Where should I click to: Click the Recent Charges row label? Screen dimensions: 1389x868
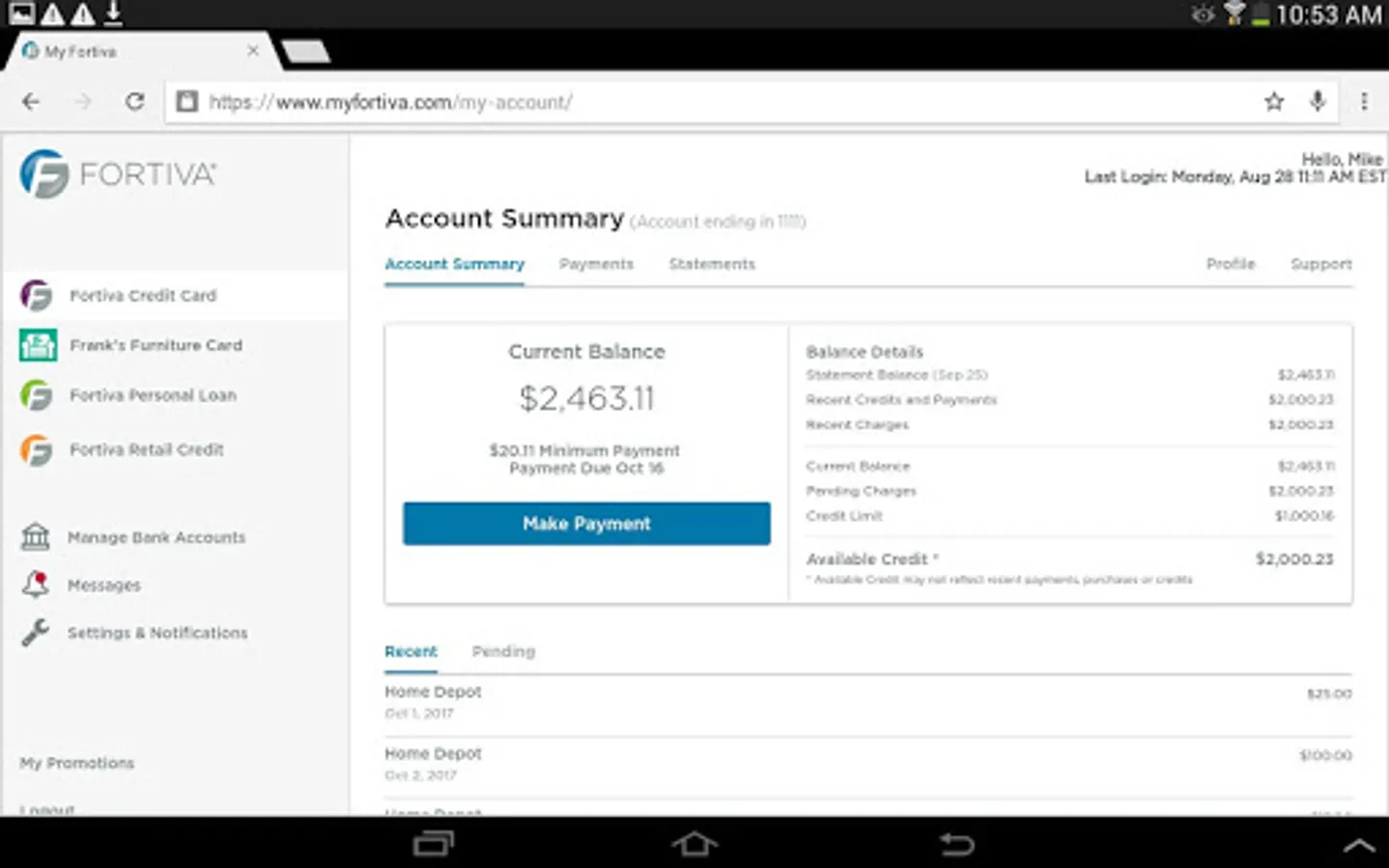(x=858, y=424)
